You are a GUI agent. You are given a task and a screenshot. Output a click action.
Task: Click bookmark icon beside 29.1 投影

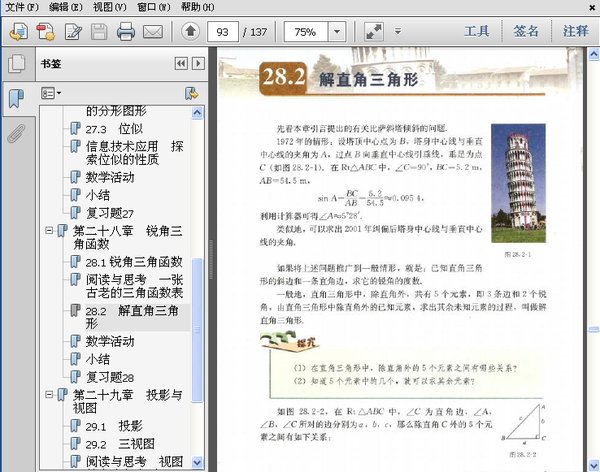(75, 425)
